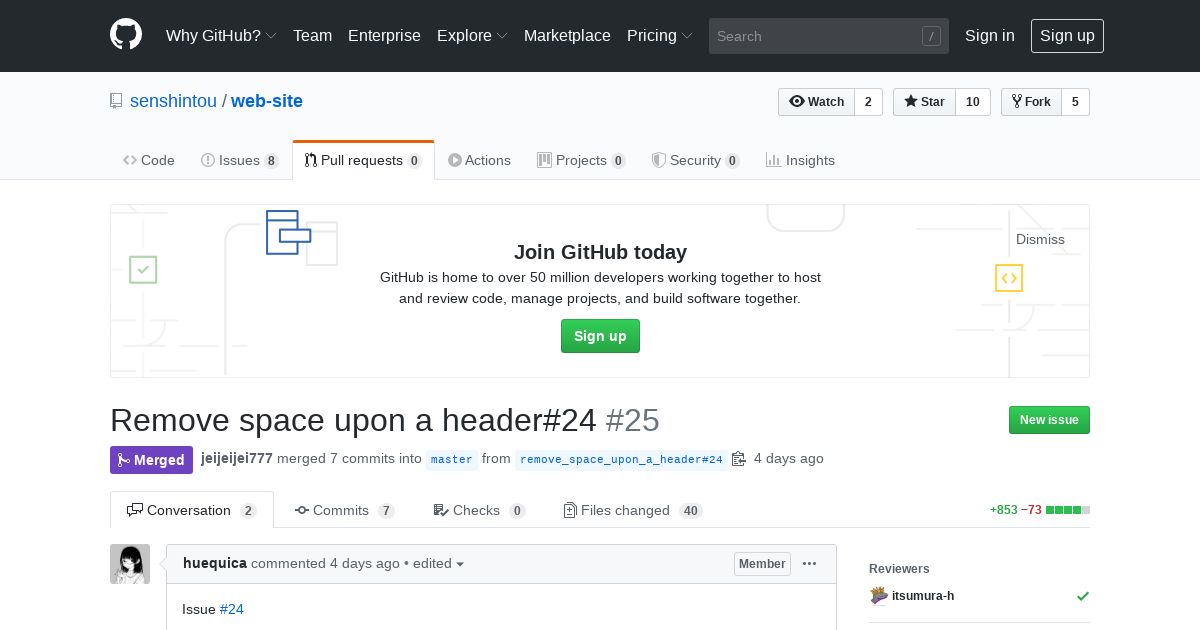View the watchers count of 2
Image resolution: width=1200 pixels, height=630 pixels.
[x=868, y=102]
